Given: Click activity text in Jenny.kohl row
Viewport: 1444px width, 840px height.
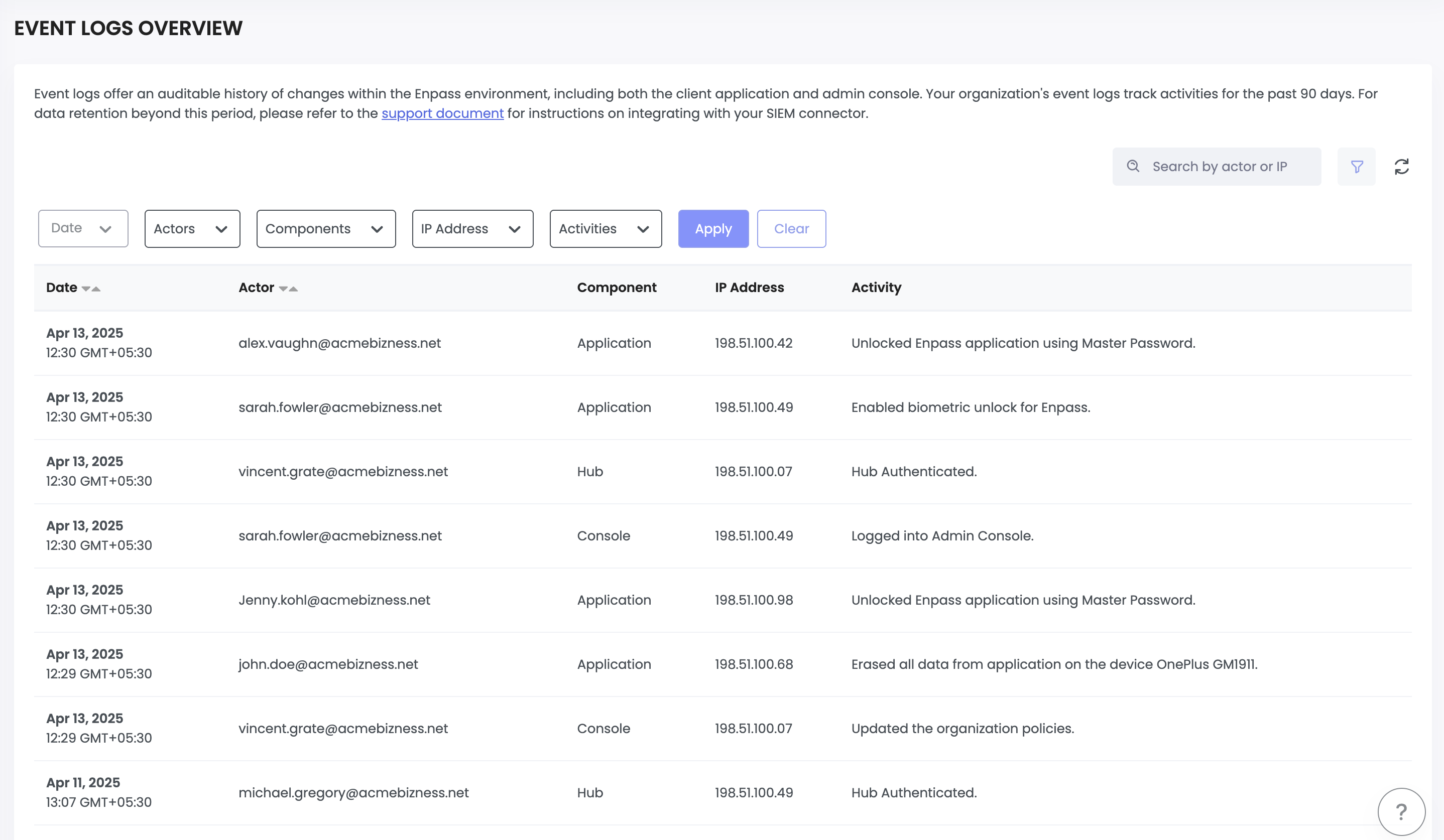Looking at the screenshot, I should (1023, 600).
